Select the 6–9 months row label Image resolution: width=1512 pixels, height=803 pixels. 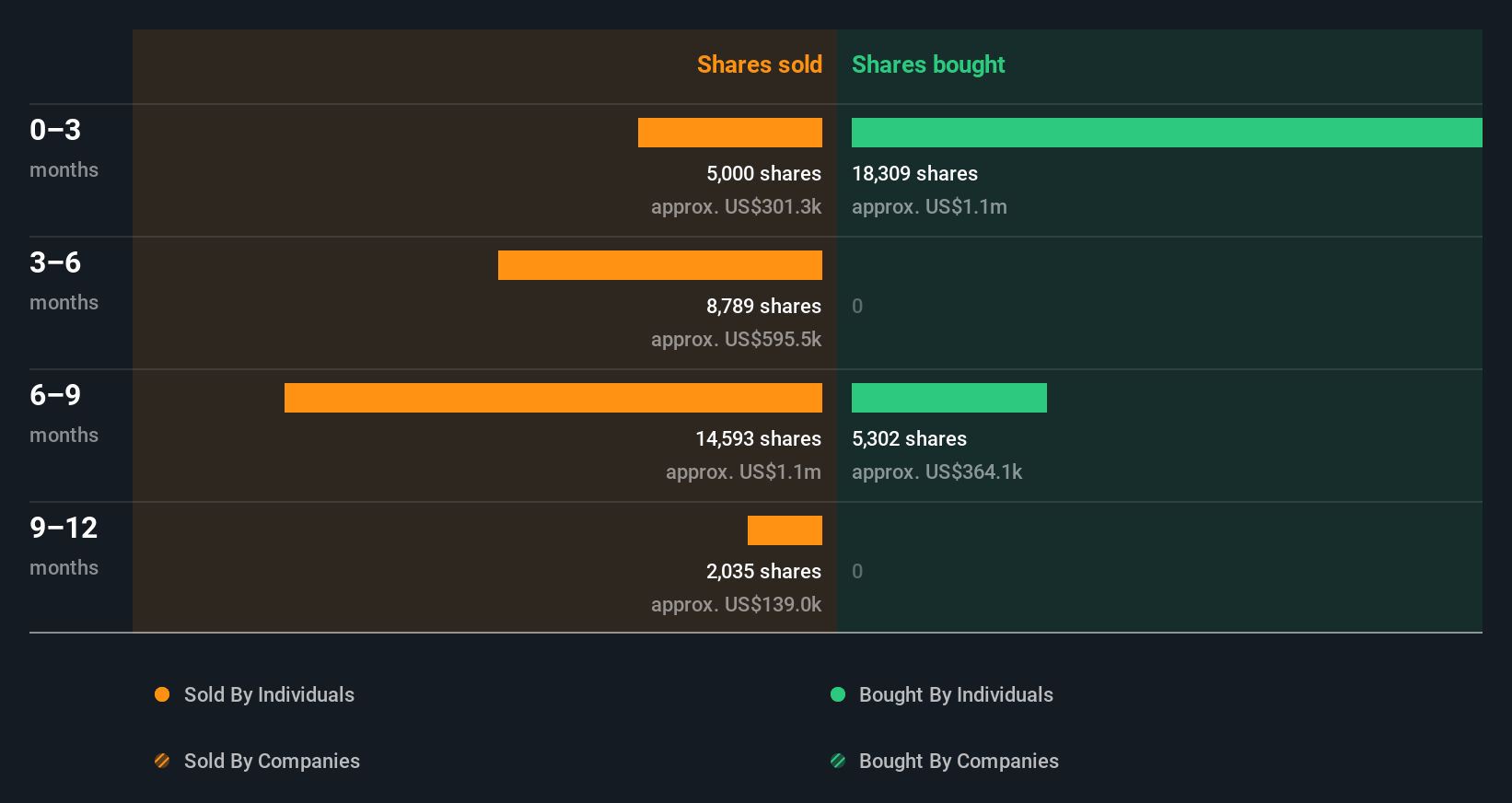click(64, 413)
